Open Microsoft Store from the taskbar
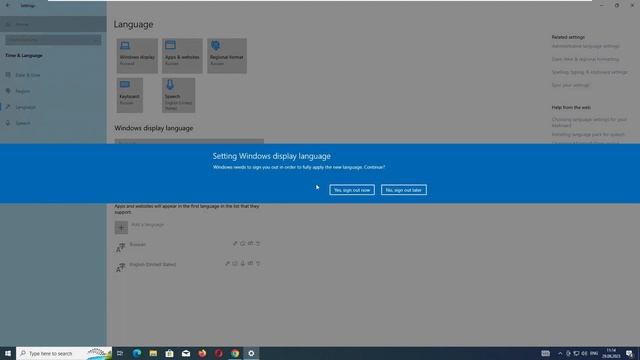 coord(169,353)
